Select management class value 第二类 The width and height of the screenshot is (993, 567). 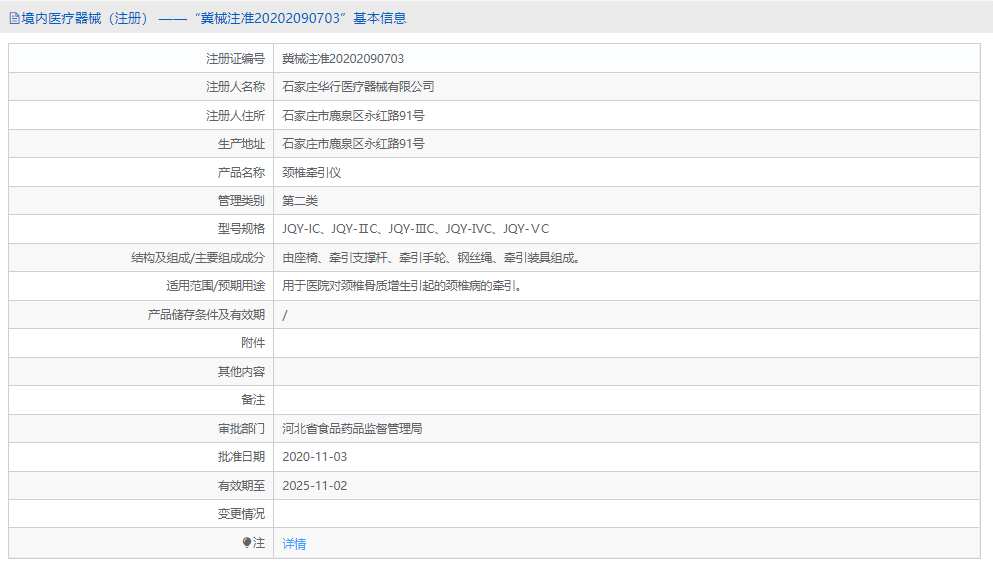pos(300,201)
